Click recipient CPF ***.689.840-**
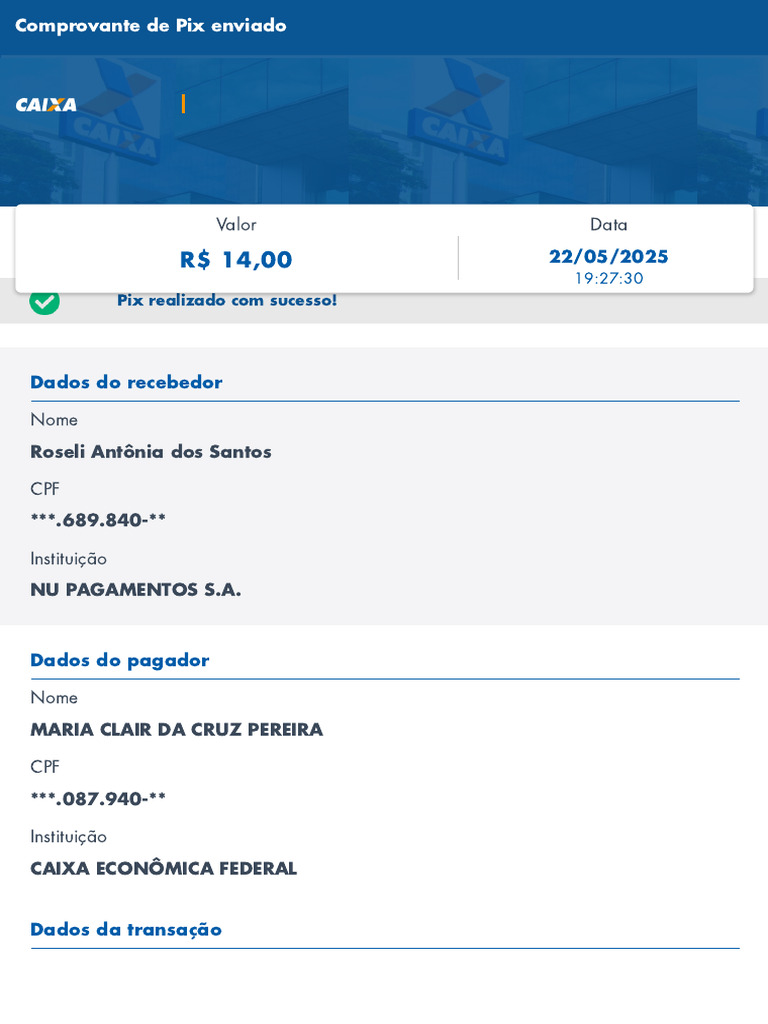 [98, 520]
